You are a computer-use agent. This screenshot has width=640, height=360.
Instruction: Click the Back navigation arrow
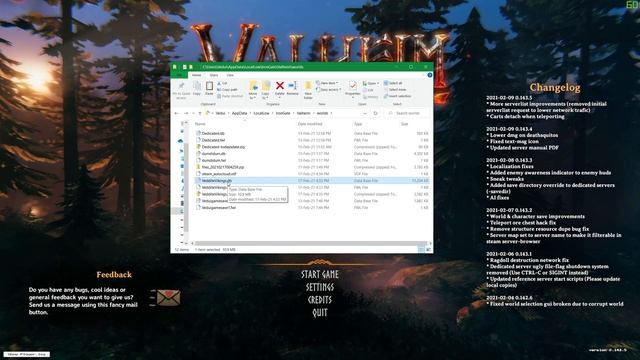click(x=176, y=113)
